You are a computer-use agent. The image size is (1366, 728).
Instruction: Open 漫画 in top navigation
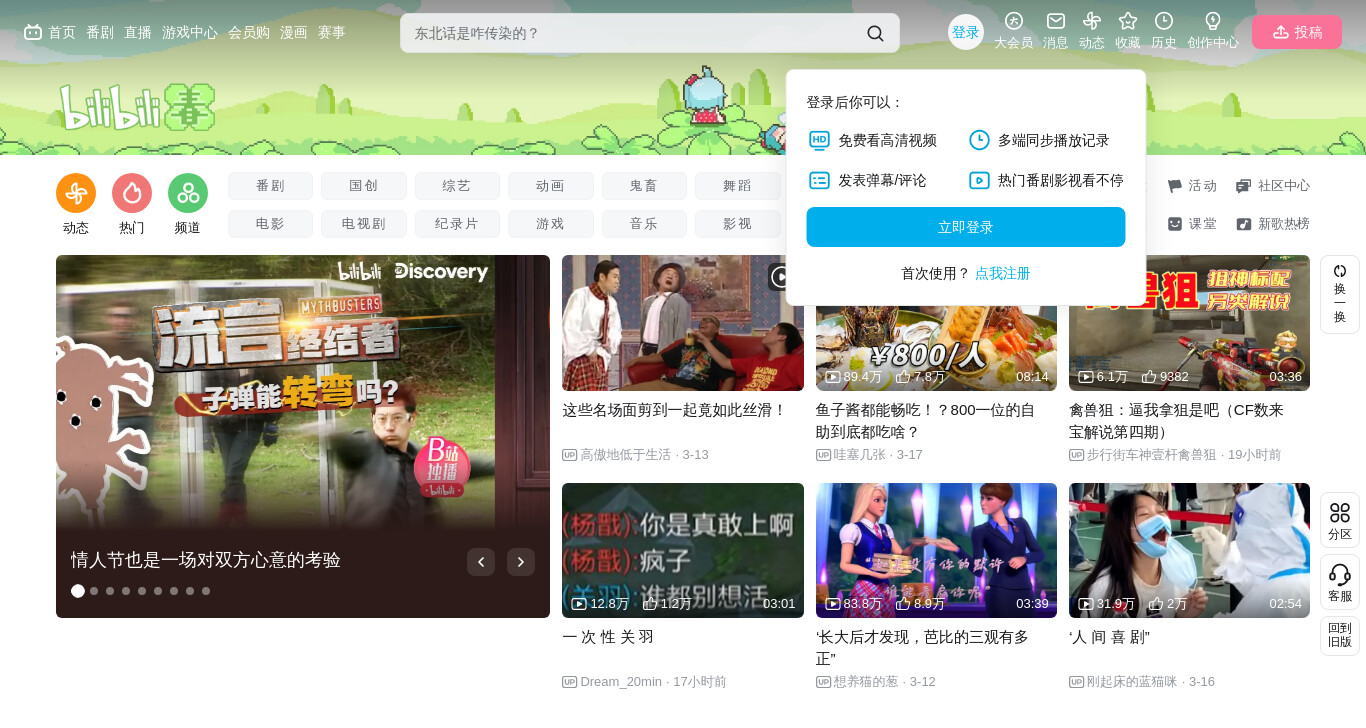coord(294,32)
